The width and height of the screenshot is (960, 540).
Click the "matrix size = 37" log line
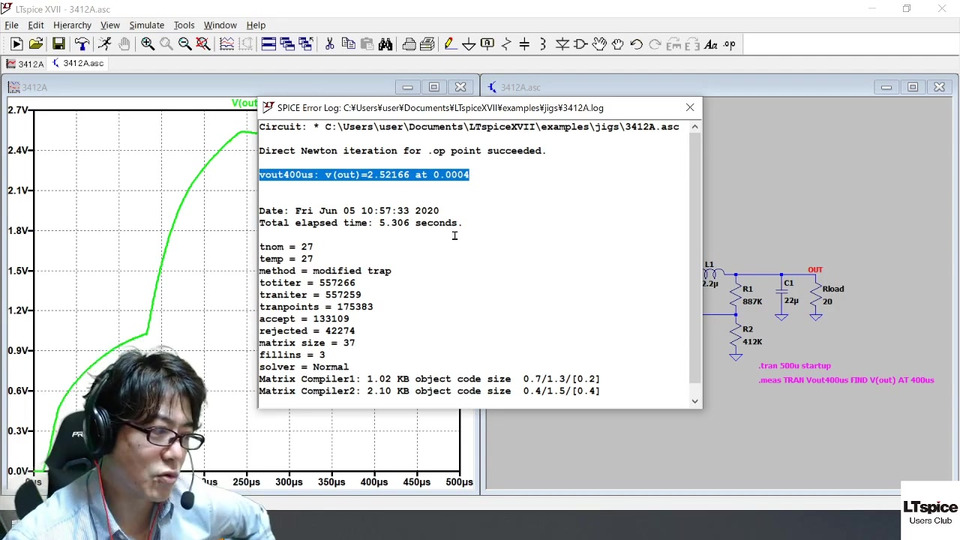pos(307,343)
